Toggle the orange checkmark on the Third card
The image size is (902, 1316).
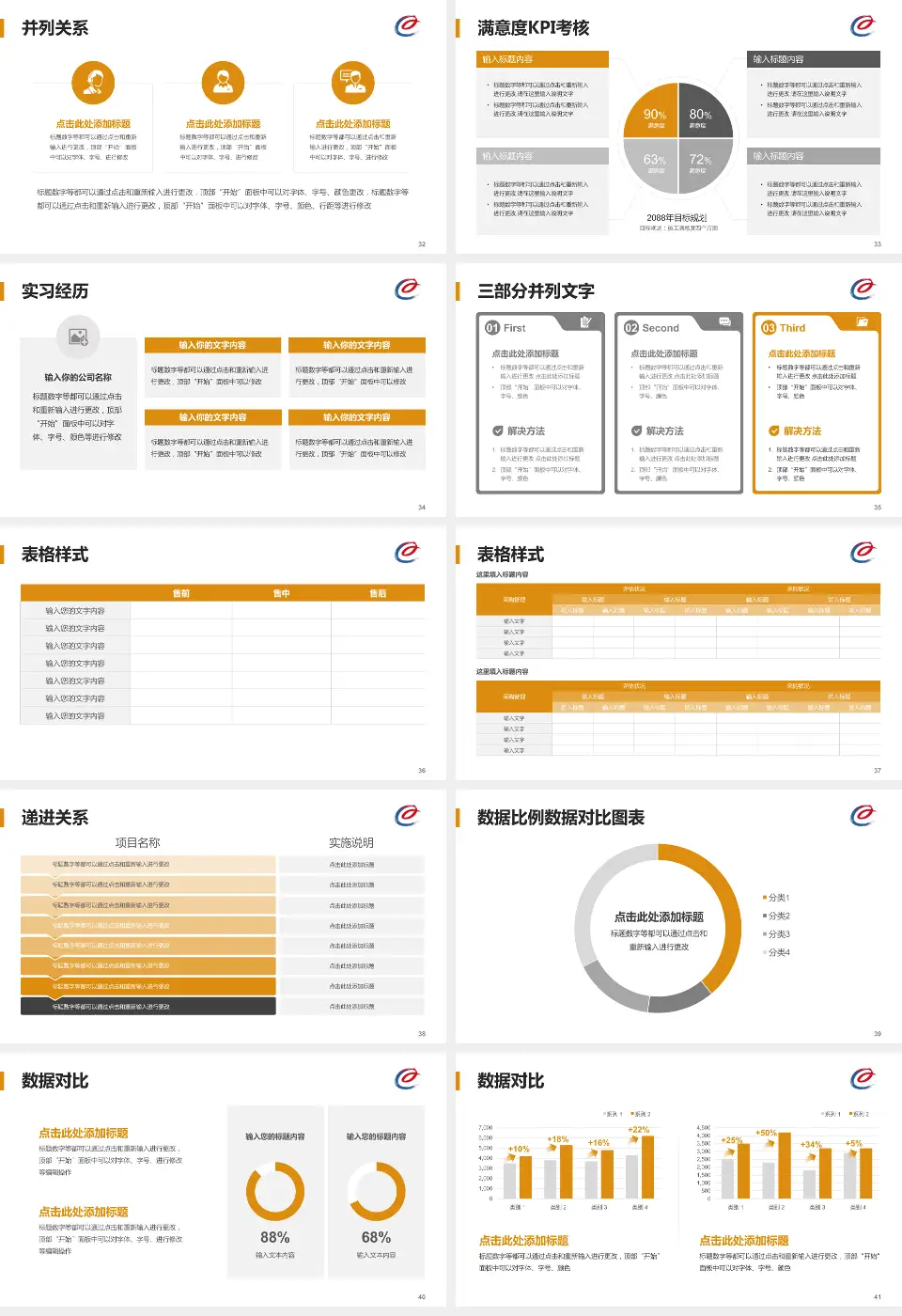tap(774, 430)
